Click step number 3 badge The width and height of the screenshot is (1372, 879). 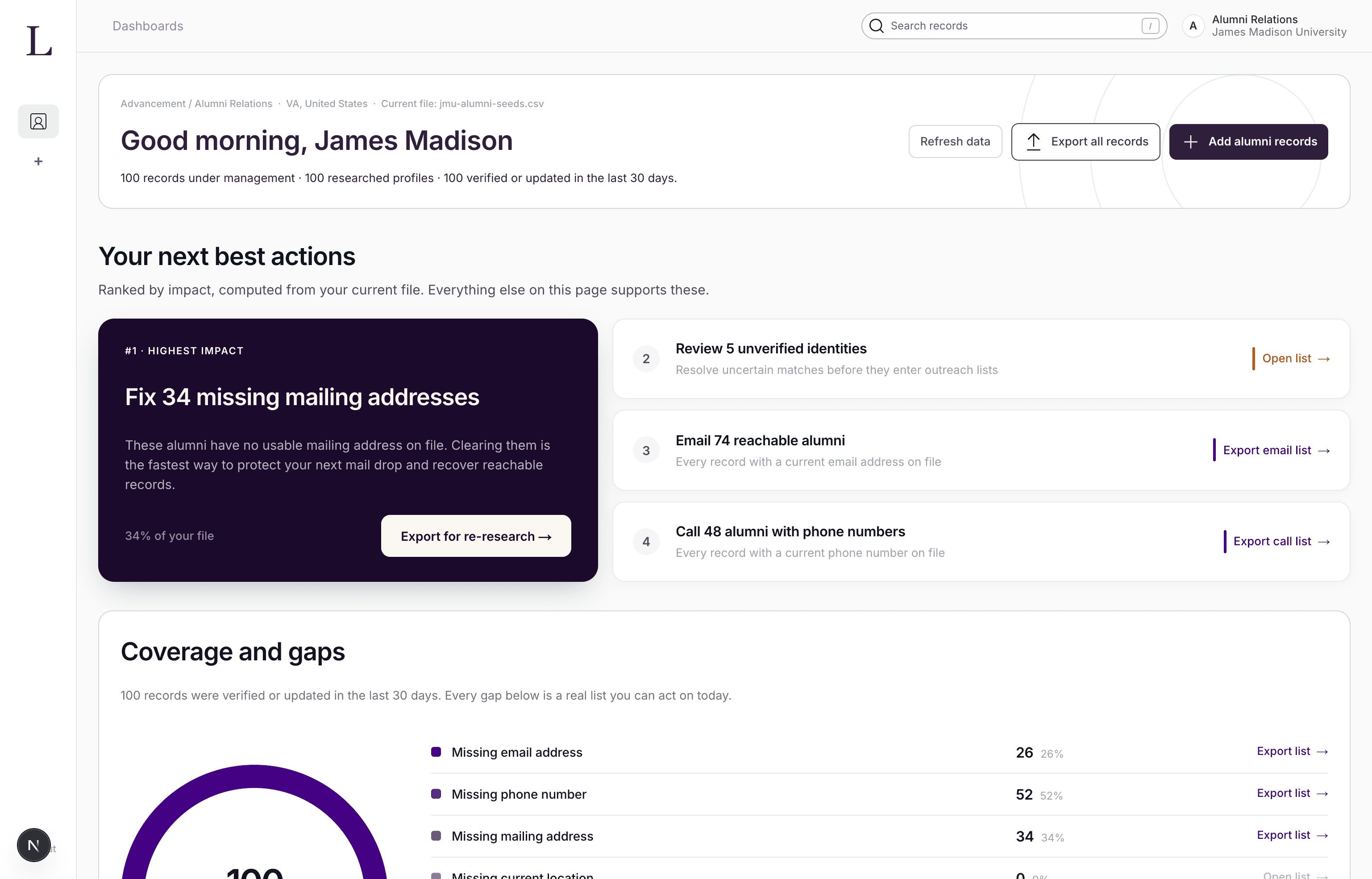pos(646,450)
